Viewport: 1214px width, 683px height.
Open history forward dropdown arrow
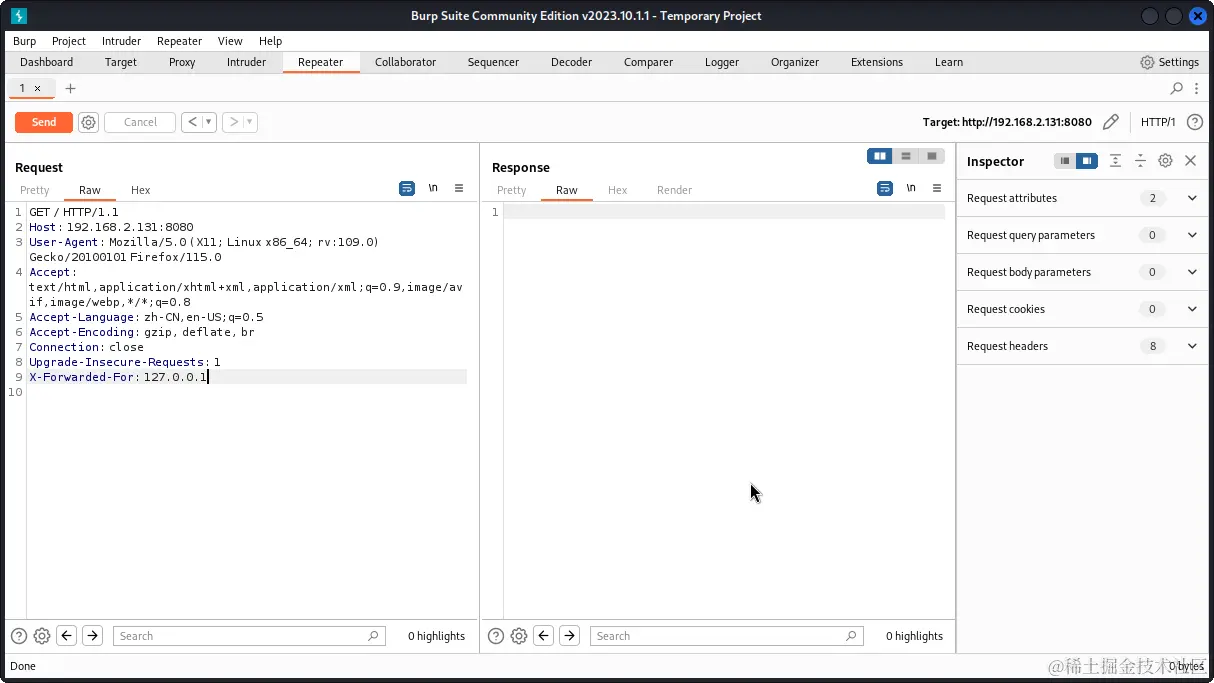(x=250, y=122)
